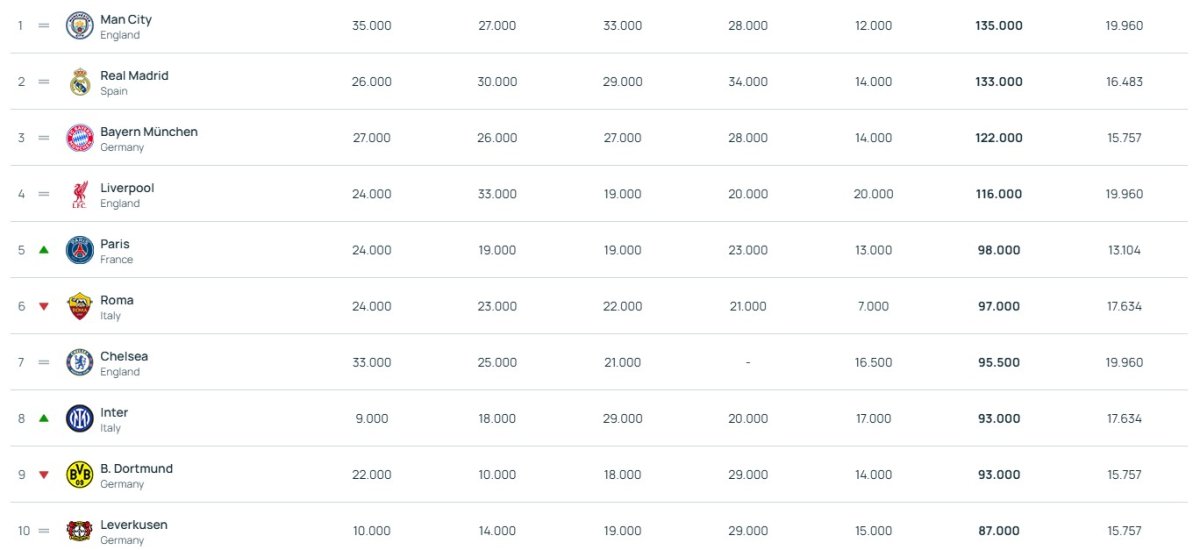This screenshot has width=1200, height=550.
Task: Select Liverpool's total points value 116.000
Action: click(x=999, y=194)
